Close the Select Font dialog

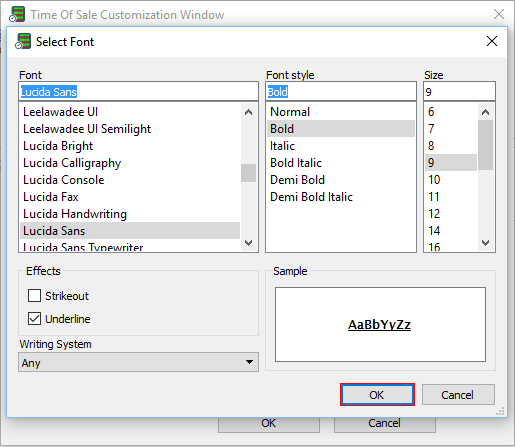(x=492, y=41)
